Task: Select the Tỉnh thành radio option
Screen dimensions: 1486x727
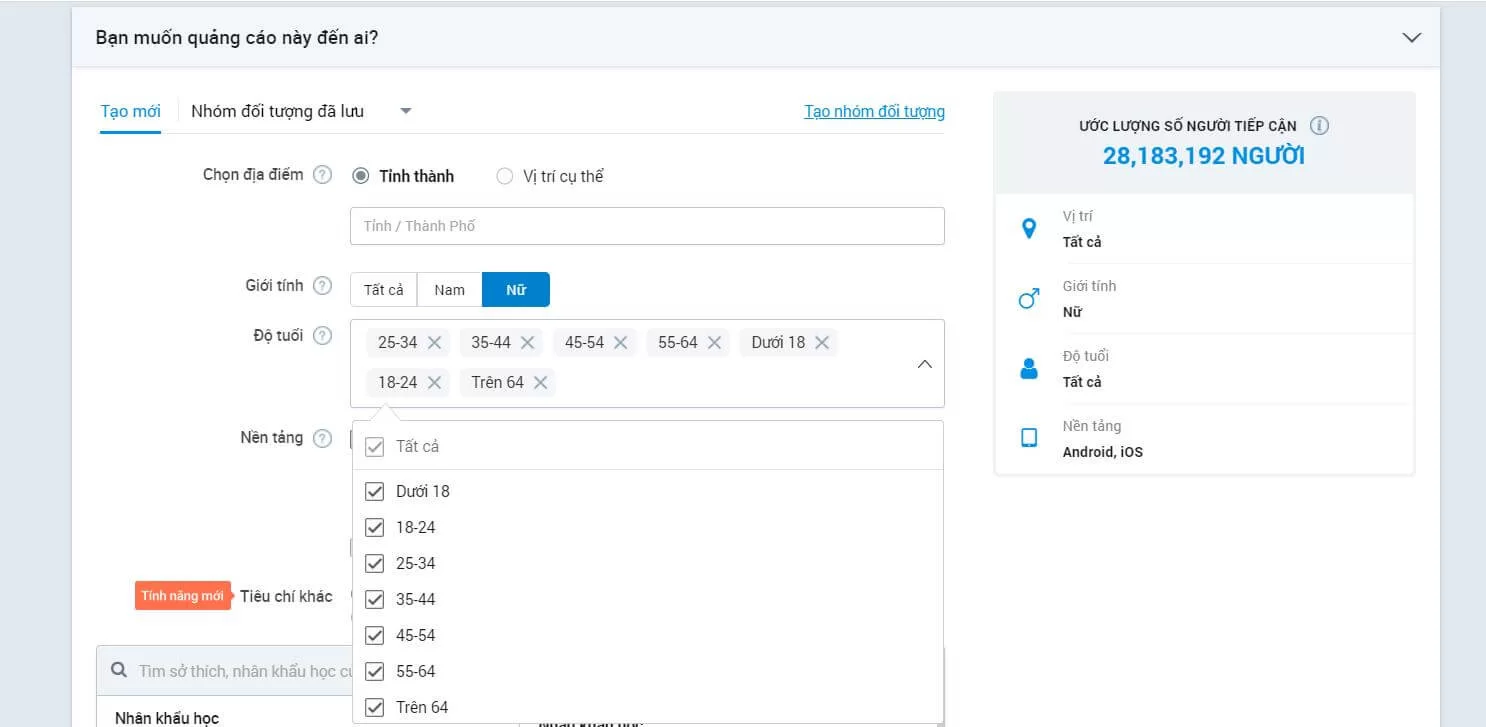Action: pyautogui.click(x=361, y=177)
